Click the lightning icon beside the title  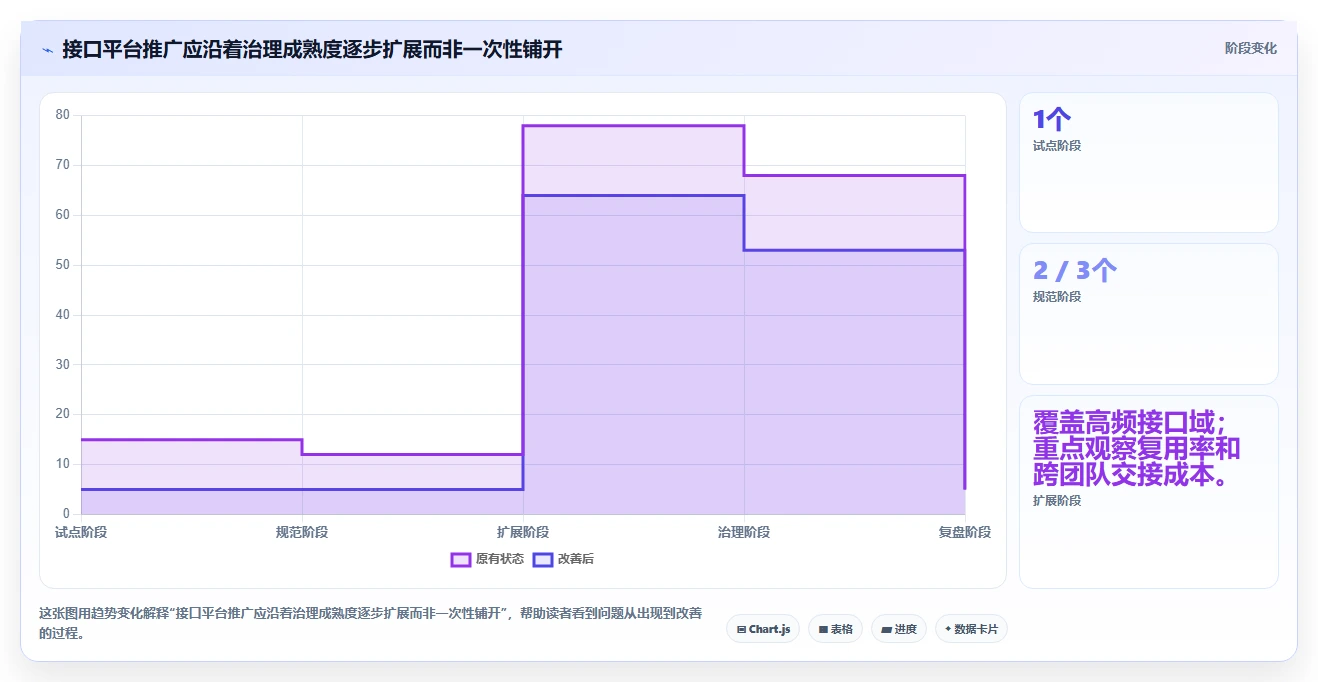click(47, 49)
